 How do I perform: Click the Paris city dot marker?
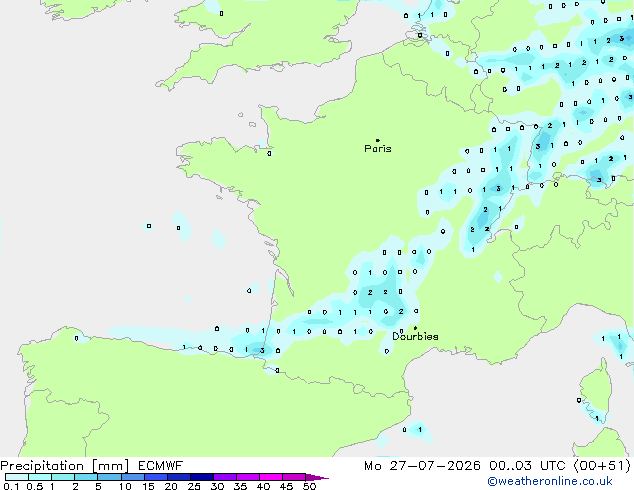[378, 140]
